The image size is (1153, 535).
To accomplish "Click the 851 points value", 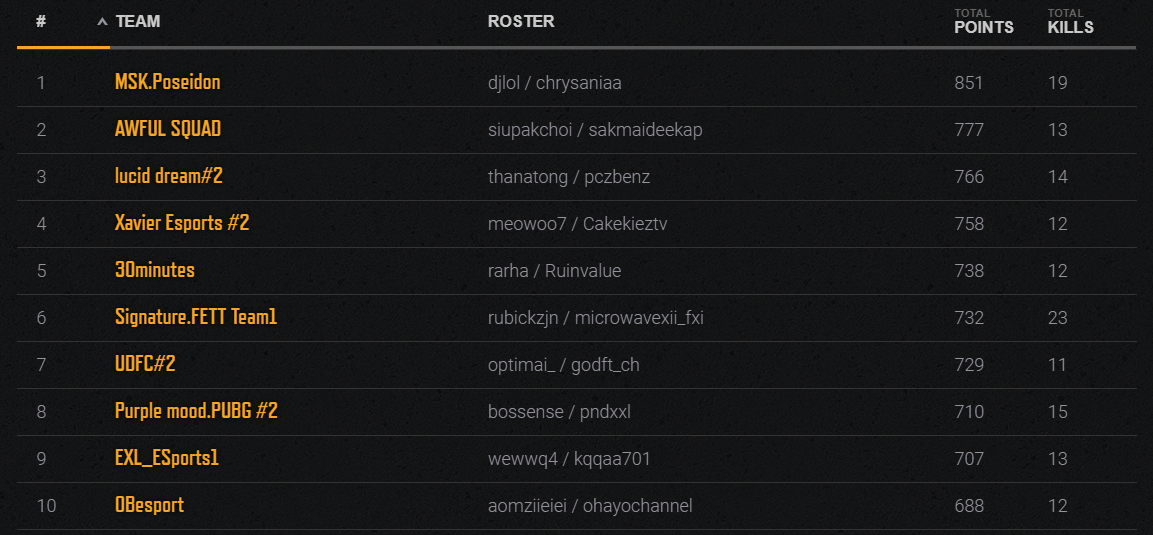I will point(968,83).
